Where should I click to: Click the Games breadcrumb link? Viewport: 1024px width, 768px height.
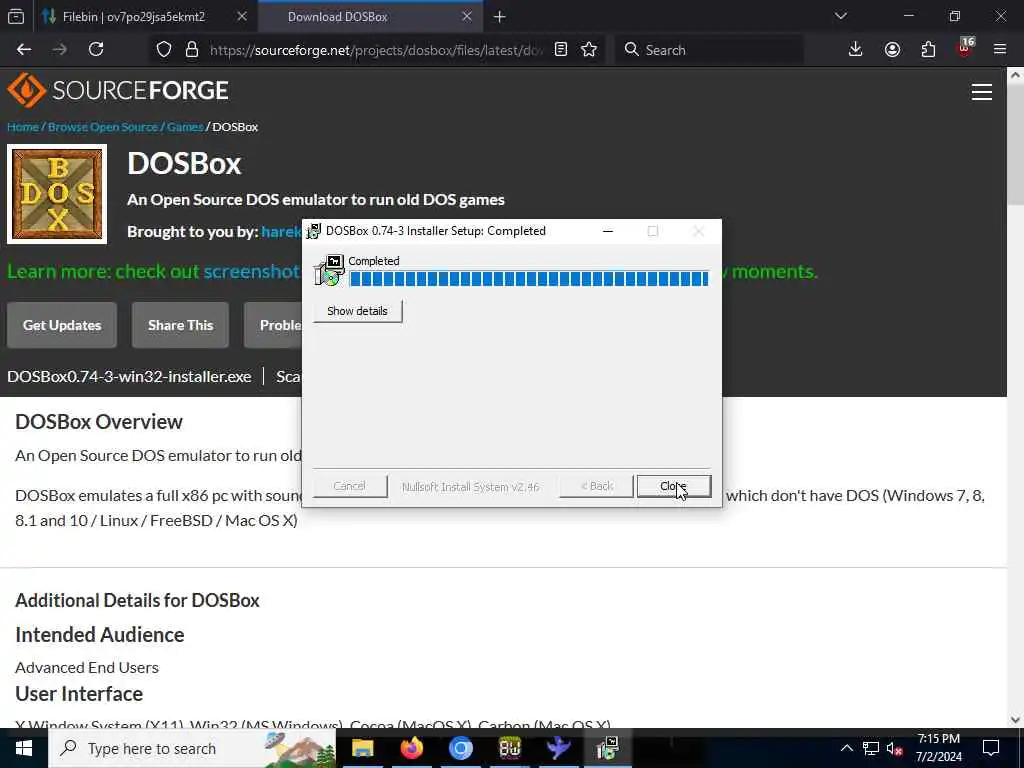(x=185, y=127)
